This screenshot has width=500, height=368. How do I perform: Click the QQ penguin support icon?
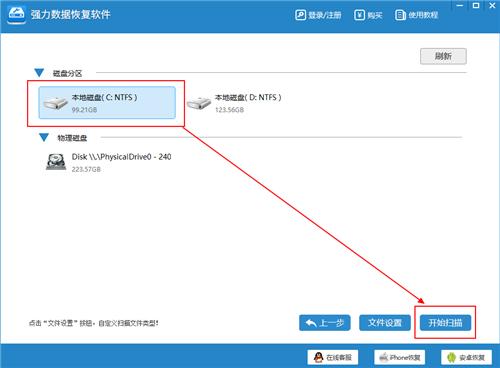[x=319, y=357]
